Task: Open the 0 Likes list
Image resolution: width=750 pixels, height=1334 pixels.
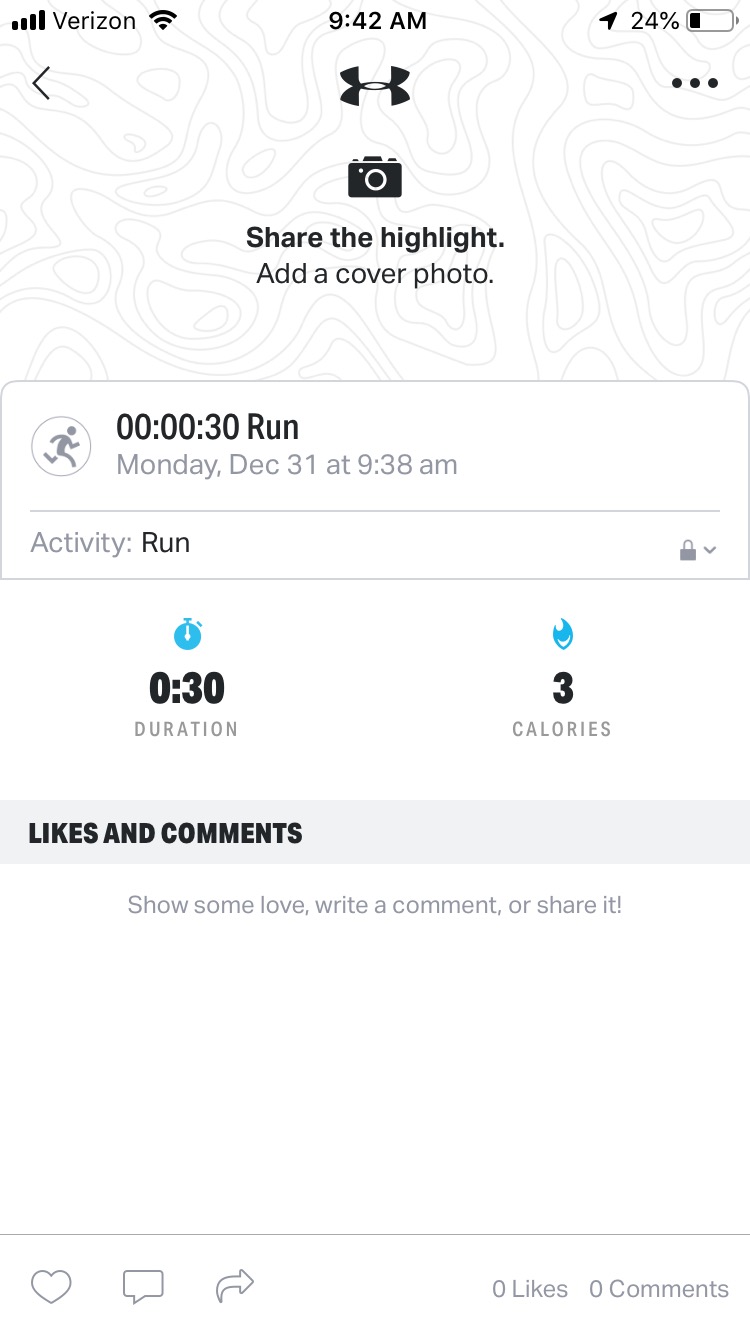Action: point(530,1289)
